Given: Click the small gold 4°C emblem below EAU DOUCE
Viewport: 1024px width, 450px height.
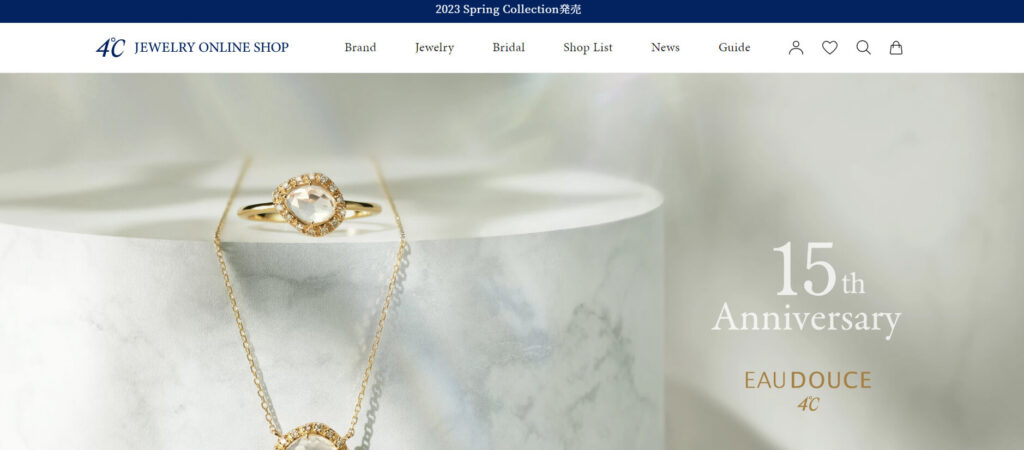Looking at the screenshot, I should pos(808,404).
